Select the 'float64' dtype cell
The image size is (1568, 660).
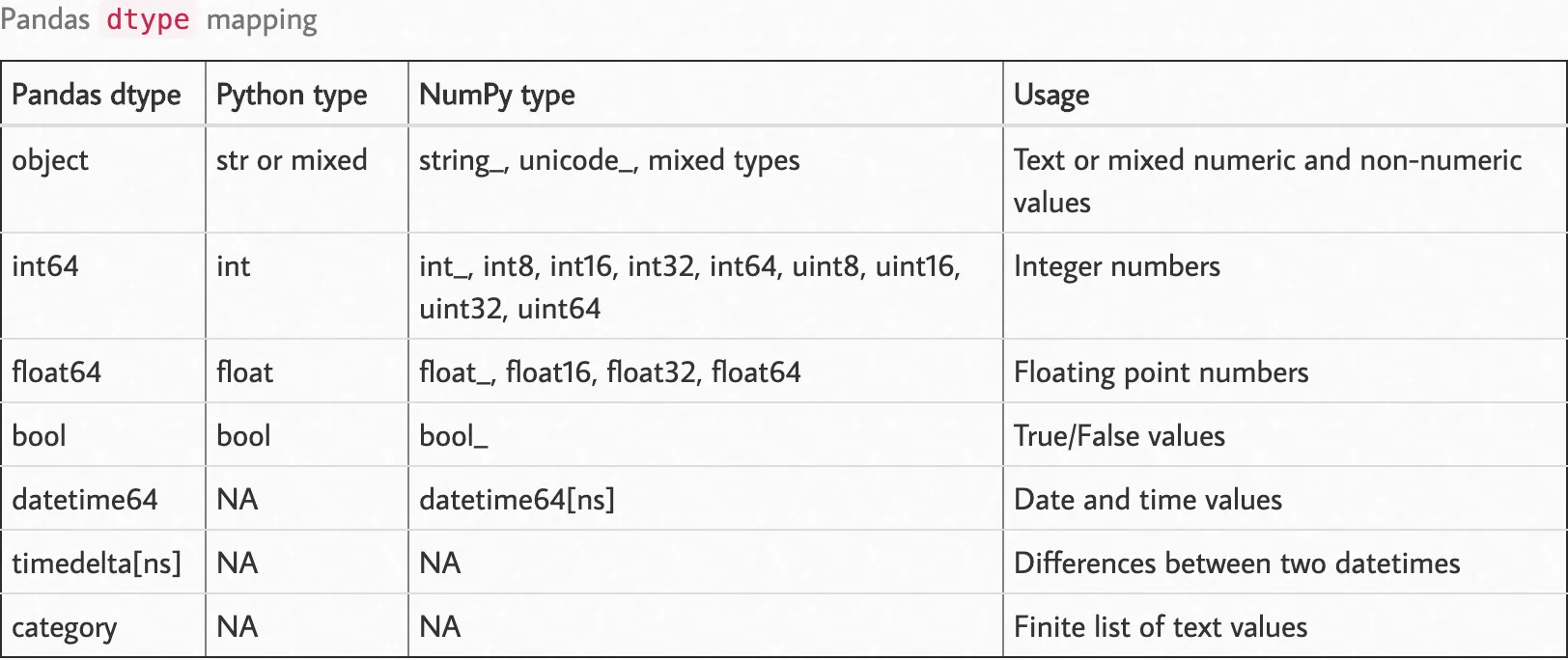coord(56,372)
